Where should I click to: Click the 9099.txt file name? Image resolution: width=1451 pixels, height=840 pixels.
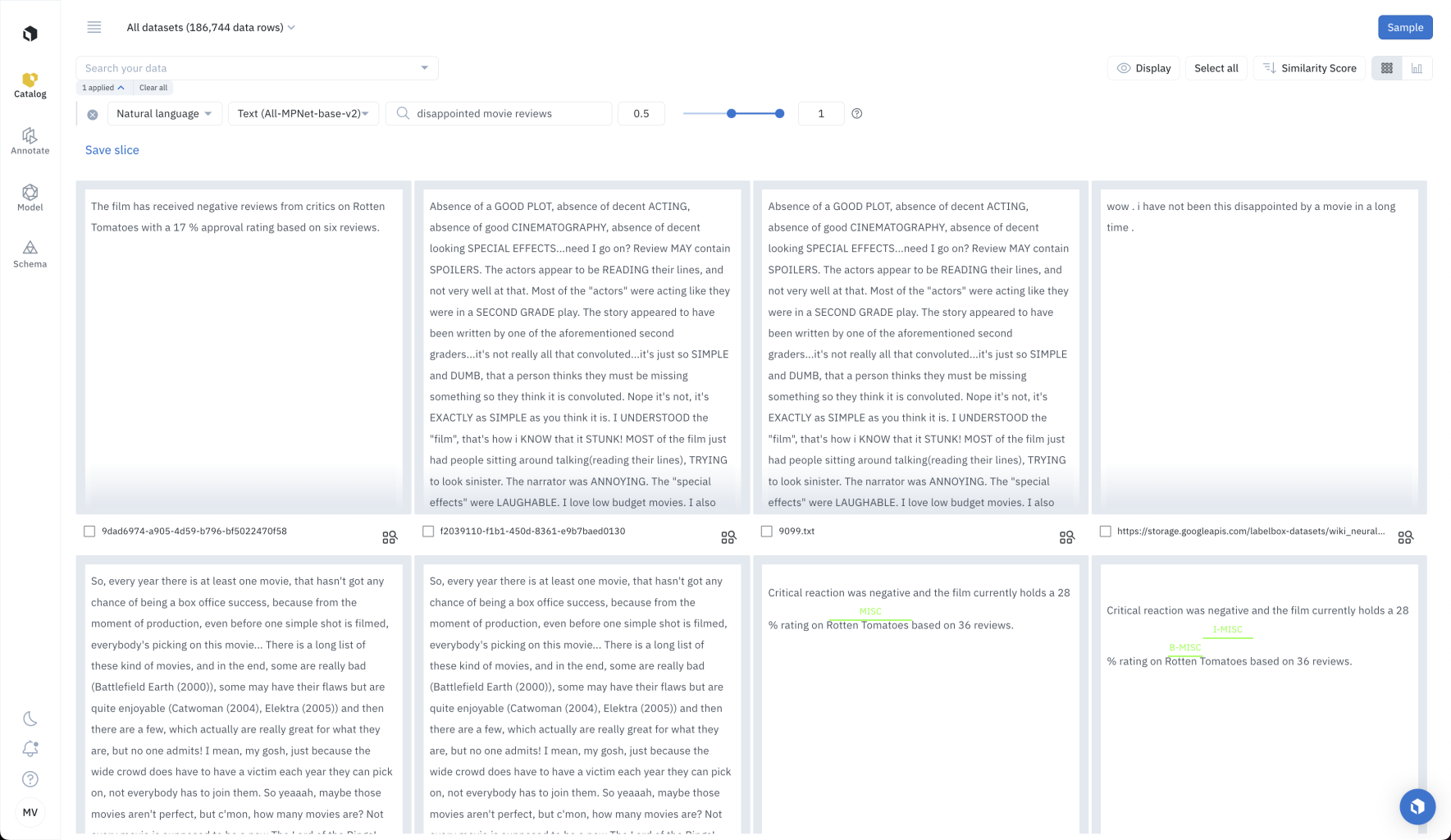(x=796, y=532)
